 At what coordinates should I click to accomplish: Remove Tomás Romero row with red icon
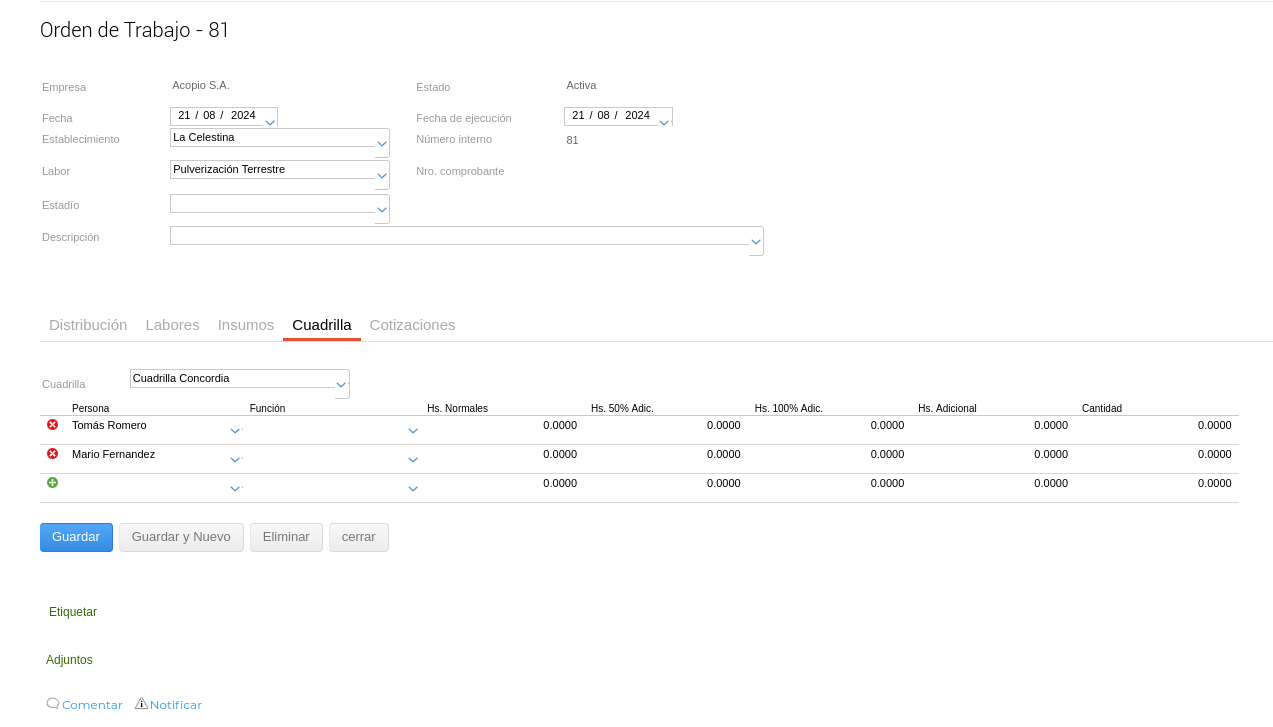pyautogui.click(x=52, y=425)
